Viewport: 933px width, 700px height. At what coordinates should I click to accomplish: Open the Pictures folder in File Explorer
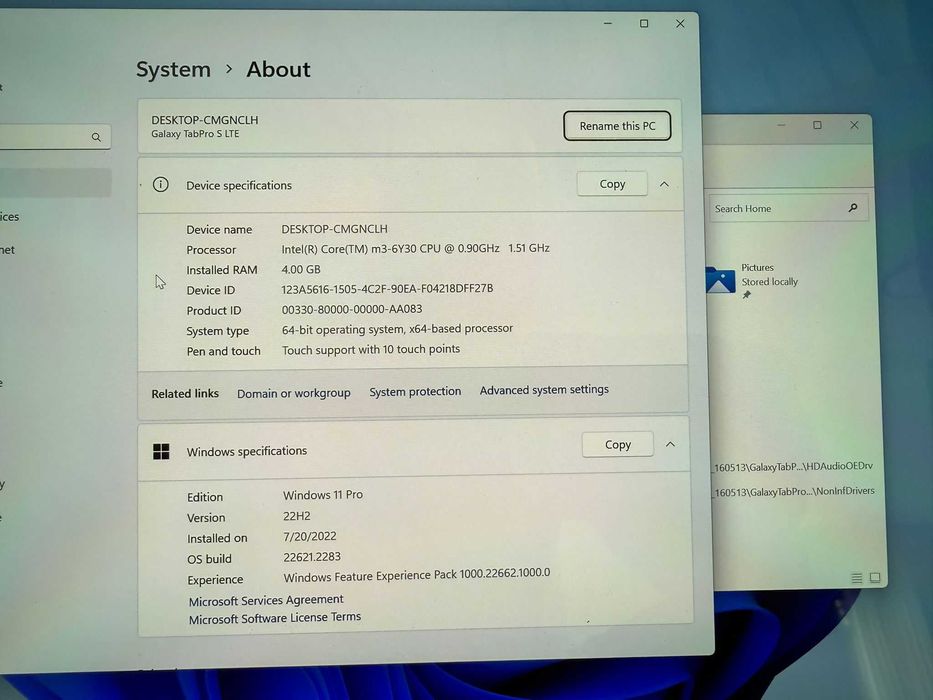pyautogui.click(x=752, y=280)
